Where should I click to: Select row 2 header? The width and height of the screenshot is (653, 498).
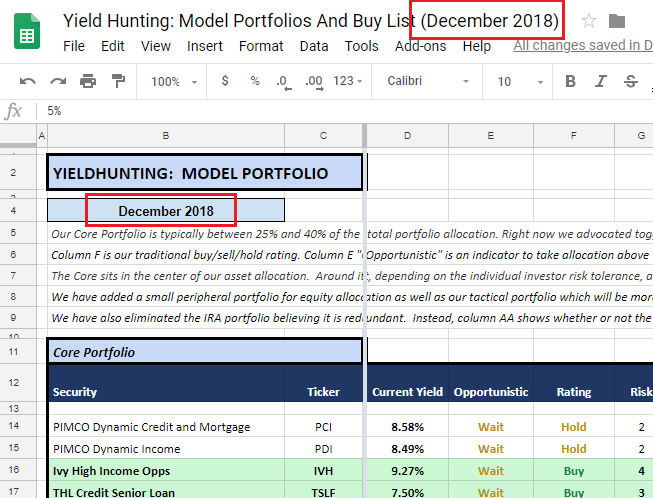[18, 173]
